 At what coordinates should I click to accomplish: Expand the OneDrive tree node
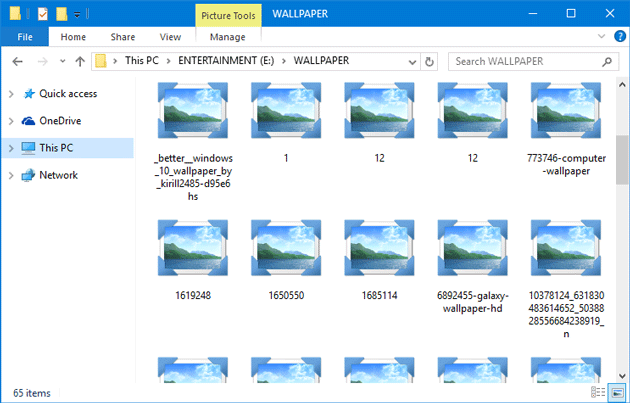11,121
